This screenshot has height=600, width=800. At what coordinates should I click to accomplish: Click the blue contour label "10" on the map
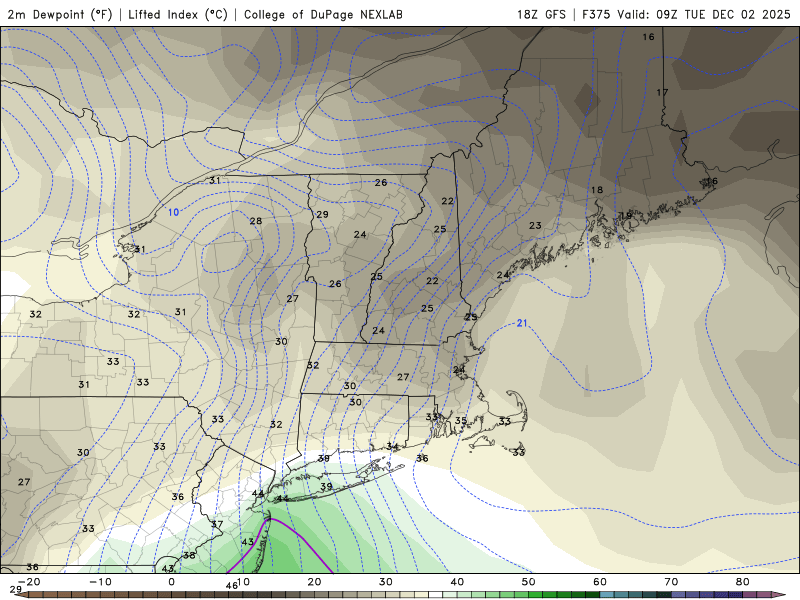click(x=173, y=212)
